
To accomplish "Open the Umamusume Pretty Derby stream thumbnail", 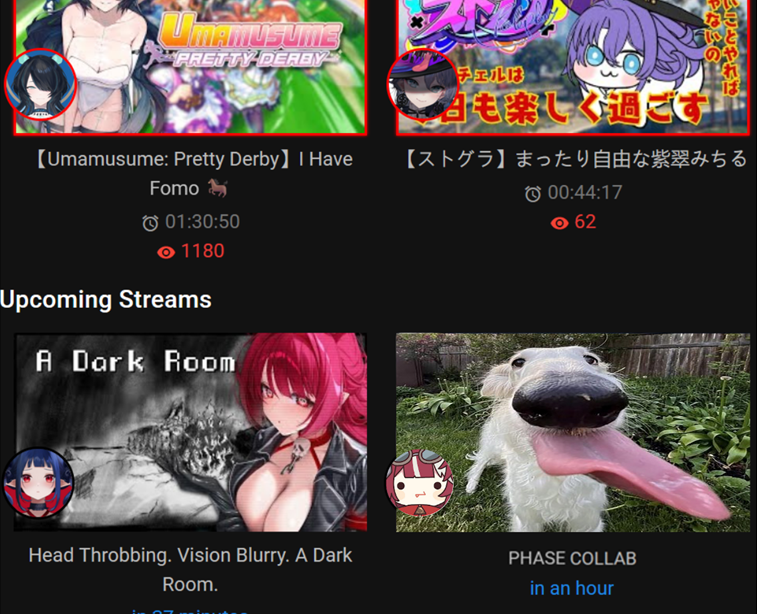I will coord(190,67).
